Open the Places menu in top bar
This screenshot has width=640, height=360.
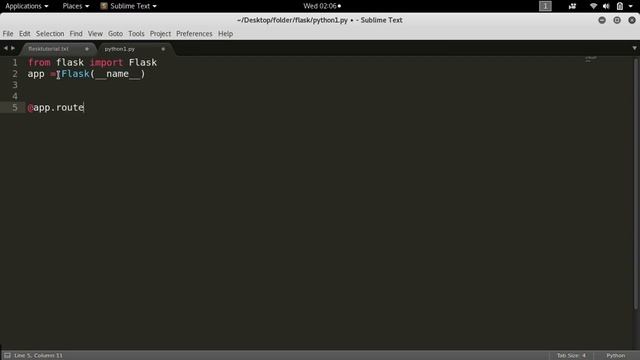pos(76,6)
